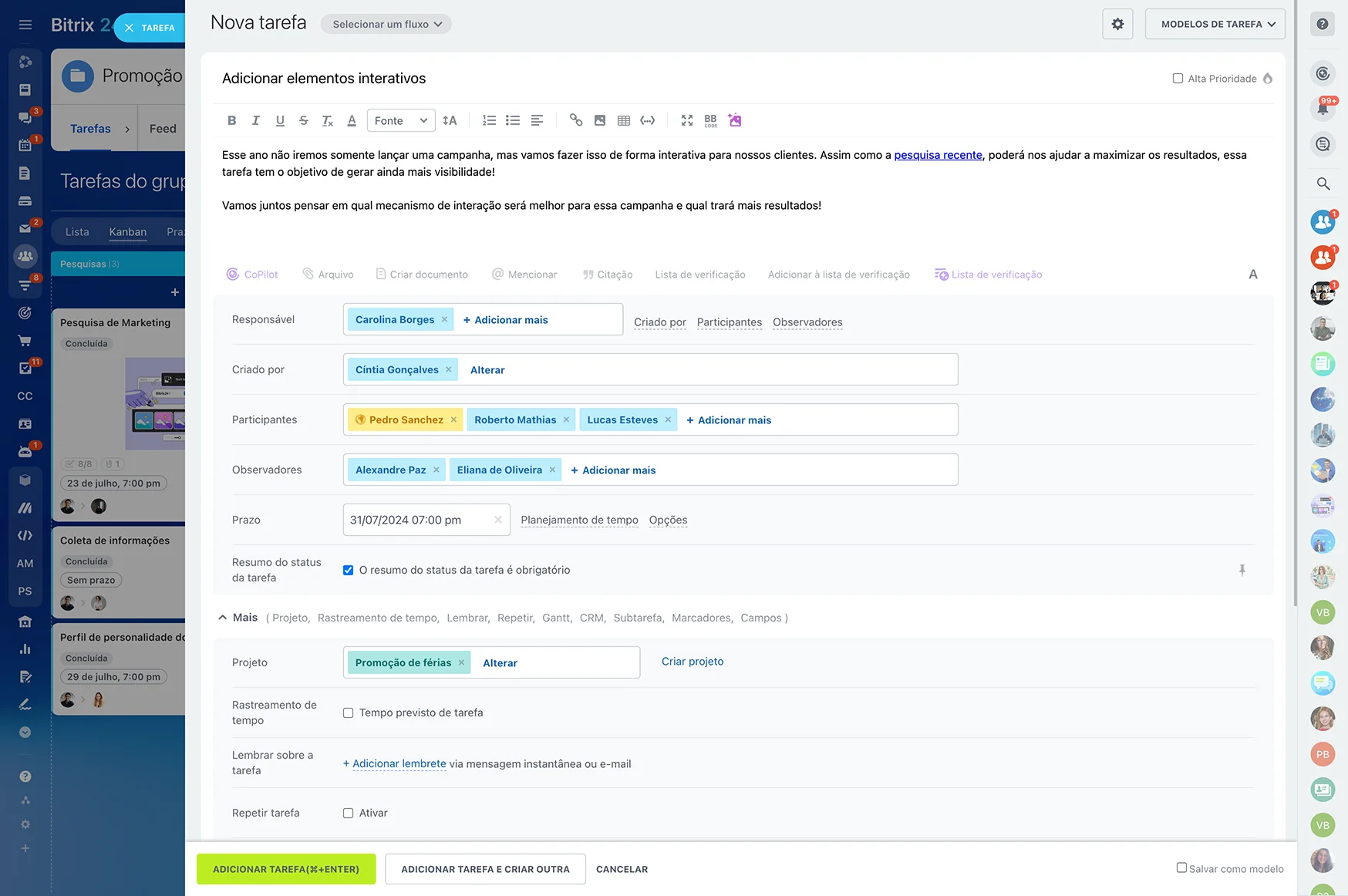Click the Criar projeto link
This screenshot has height=896, width=1348.
693,662
